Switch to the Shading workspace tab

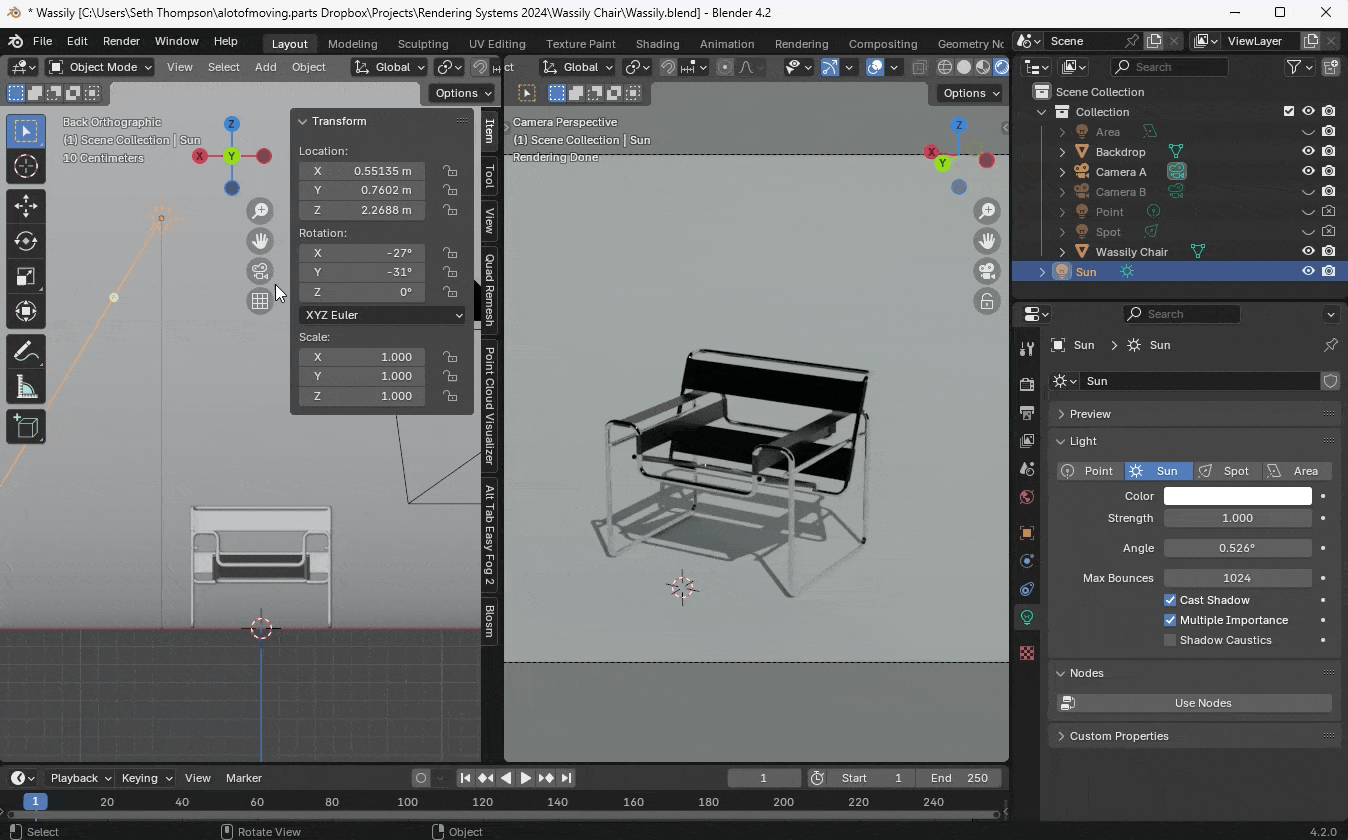657,44
